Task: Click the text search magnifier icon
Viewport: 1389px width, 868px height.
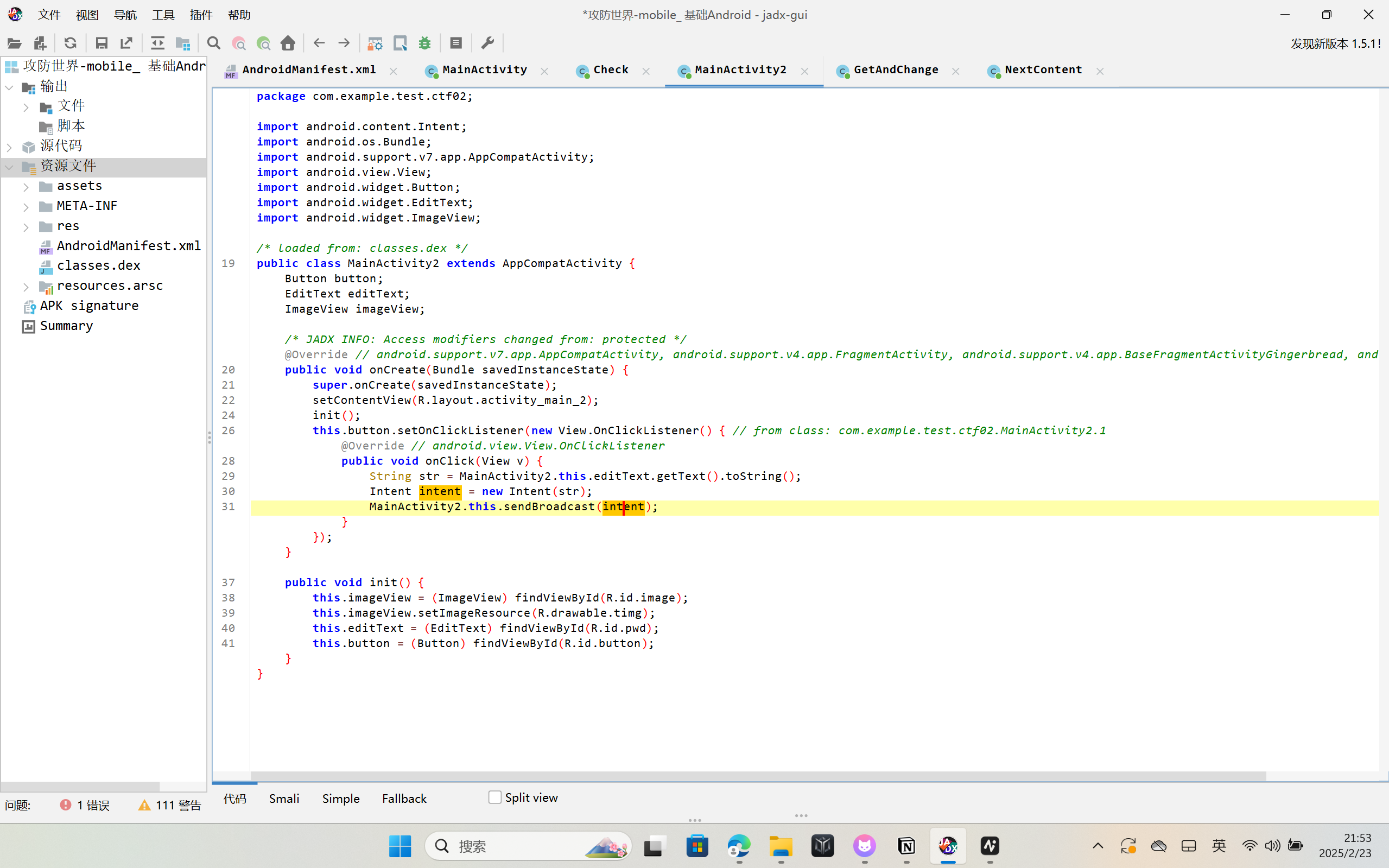Action: pyautogui.click(x=213, y=43)
